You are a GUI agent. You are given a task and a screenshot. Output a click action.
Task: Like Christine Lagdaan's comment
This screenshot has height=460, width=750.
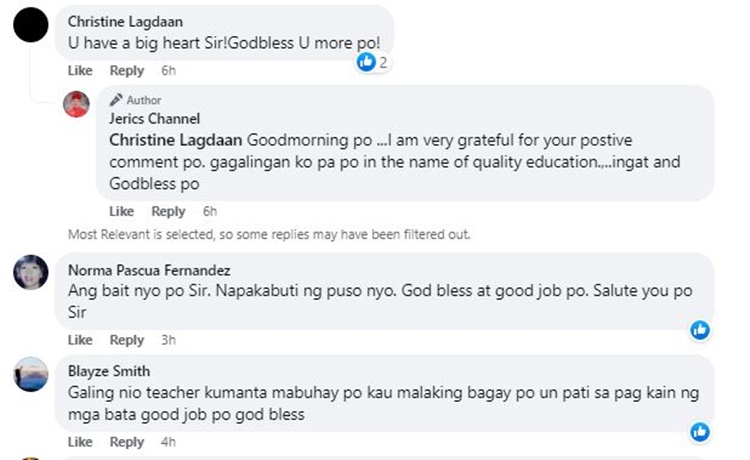point(80,71)
